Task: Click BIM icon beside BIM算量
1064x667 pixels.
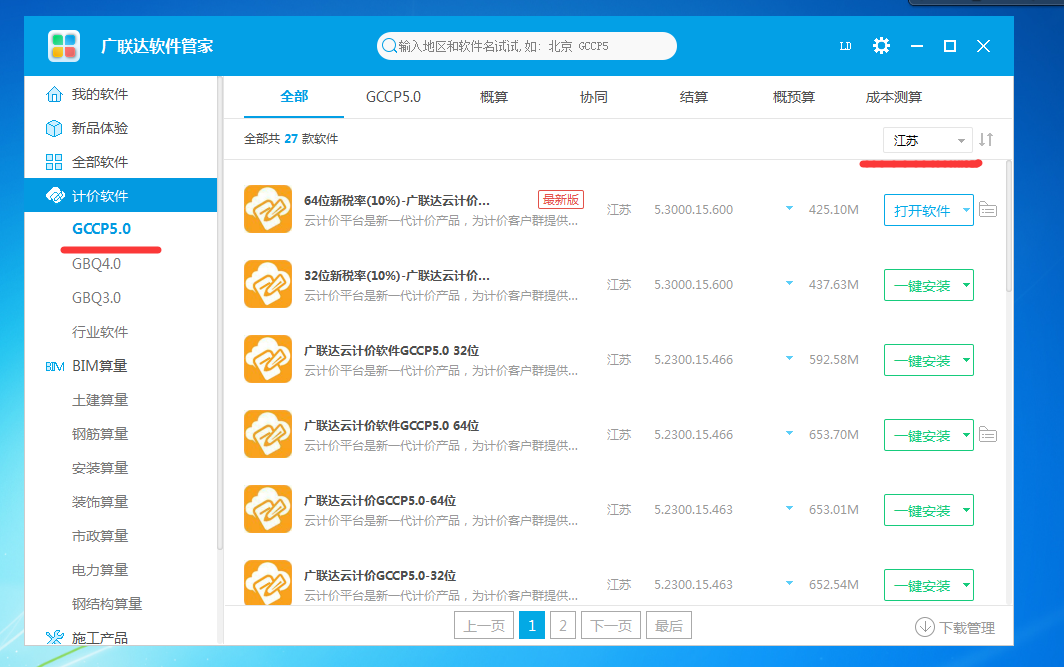Action: click(54, 366)
